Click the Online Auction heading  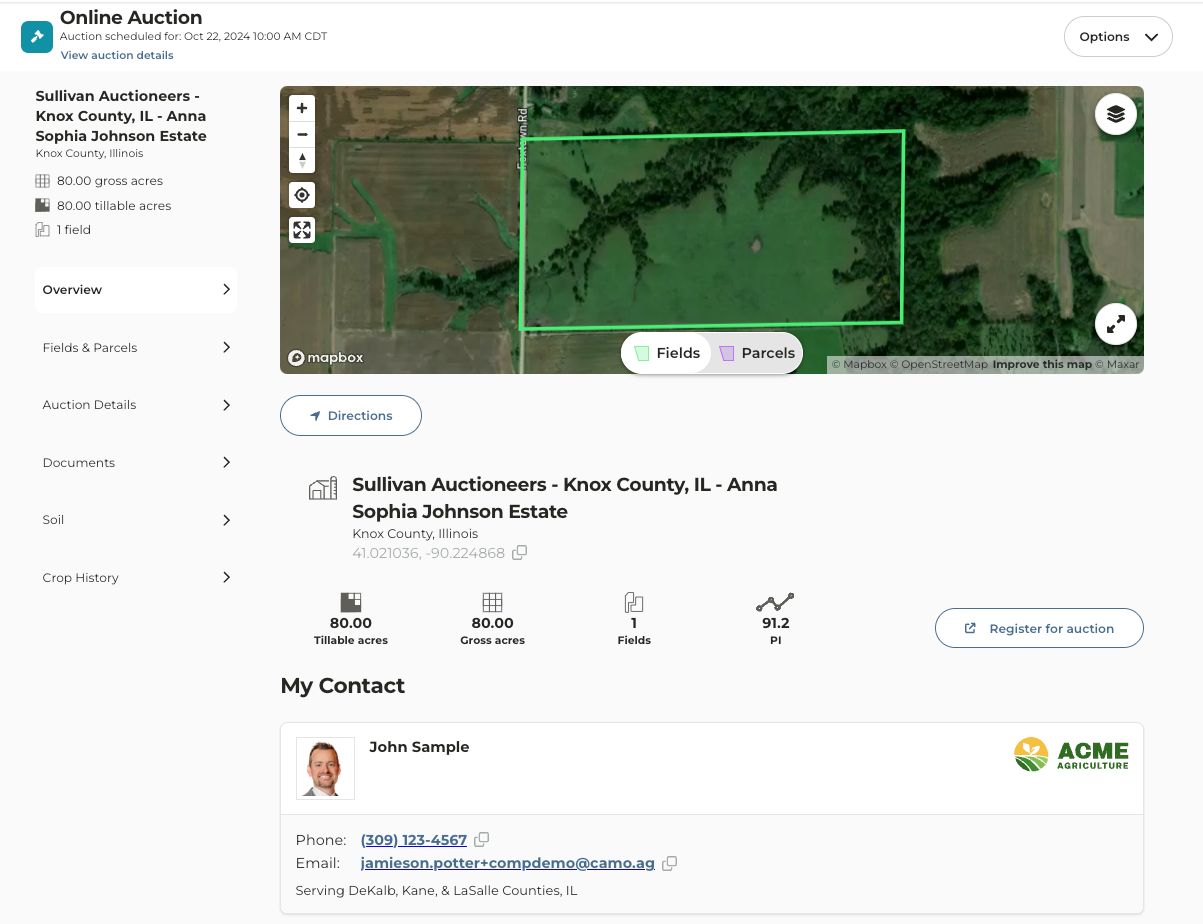(131, 17)
